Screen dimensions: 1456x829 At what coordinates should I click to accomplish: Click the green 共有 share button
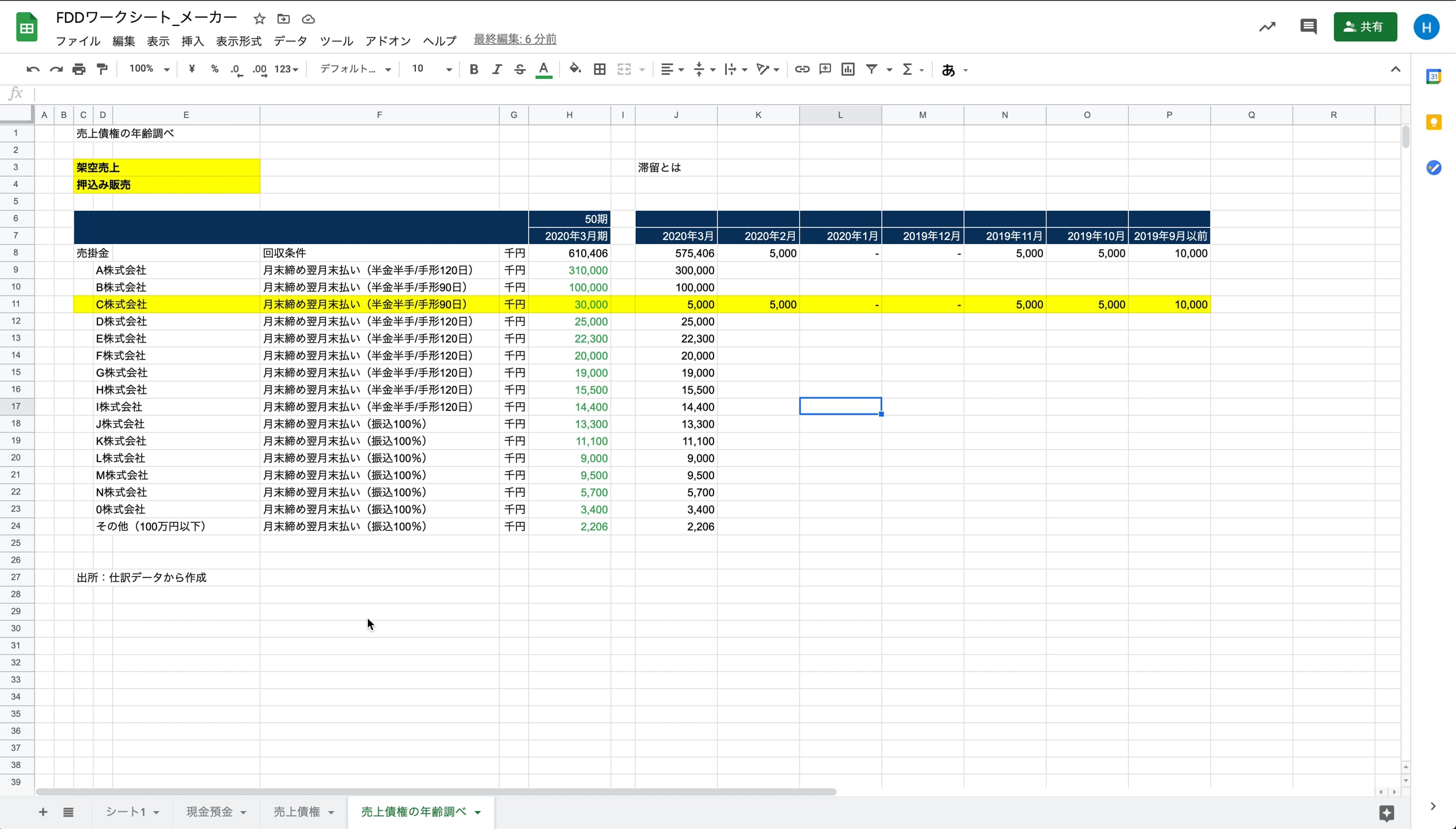click(x=1364, y=26)
